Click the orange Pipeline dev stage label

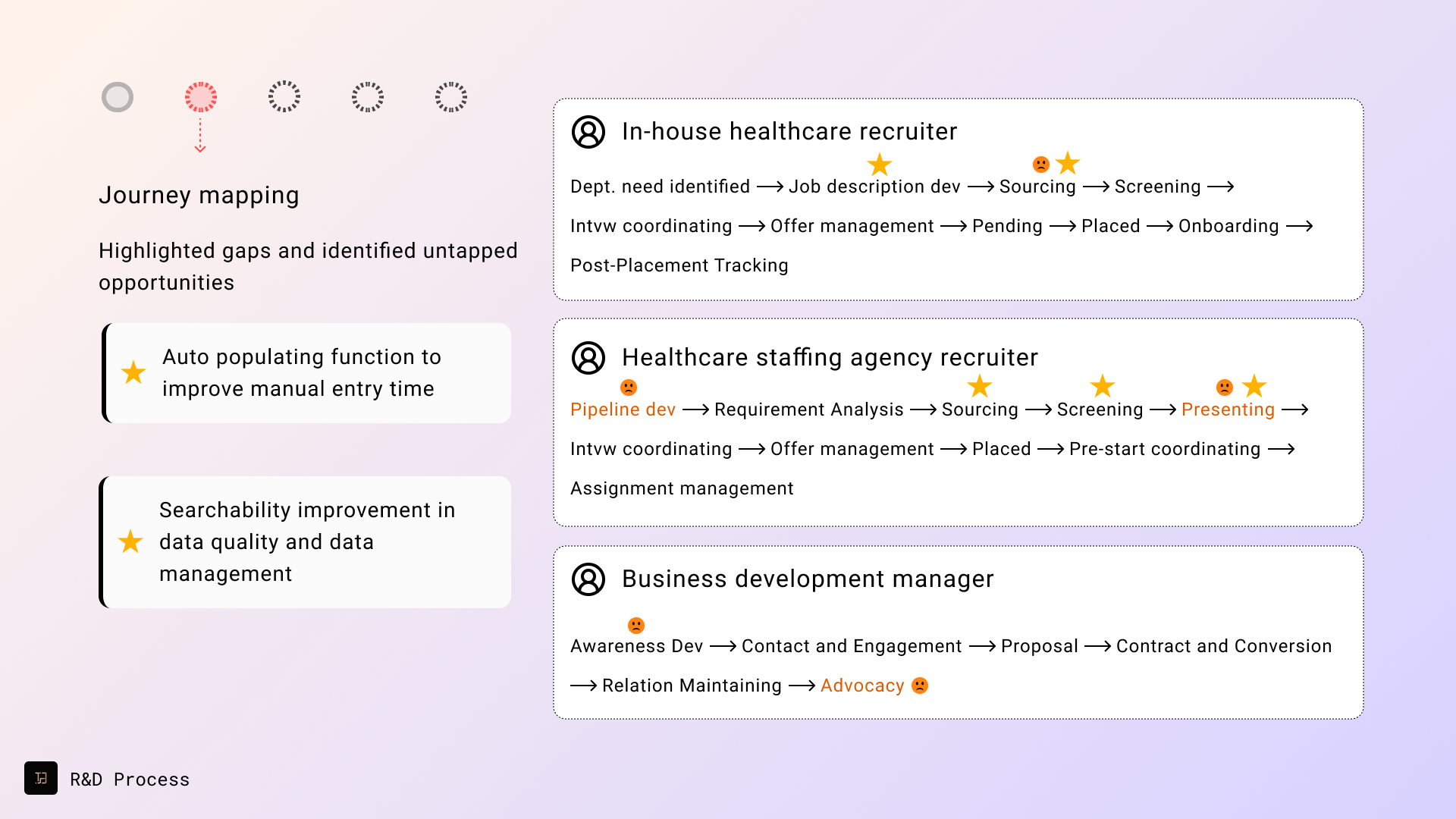pos(623,409)
